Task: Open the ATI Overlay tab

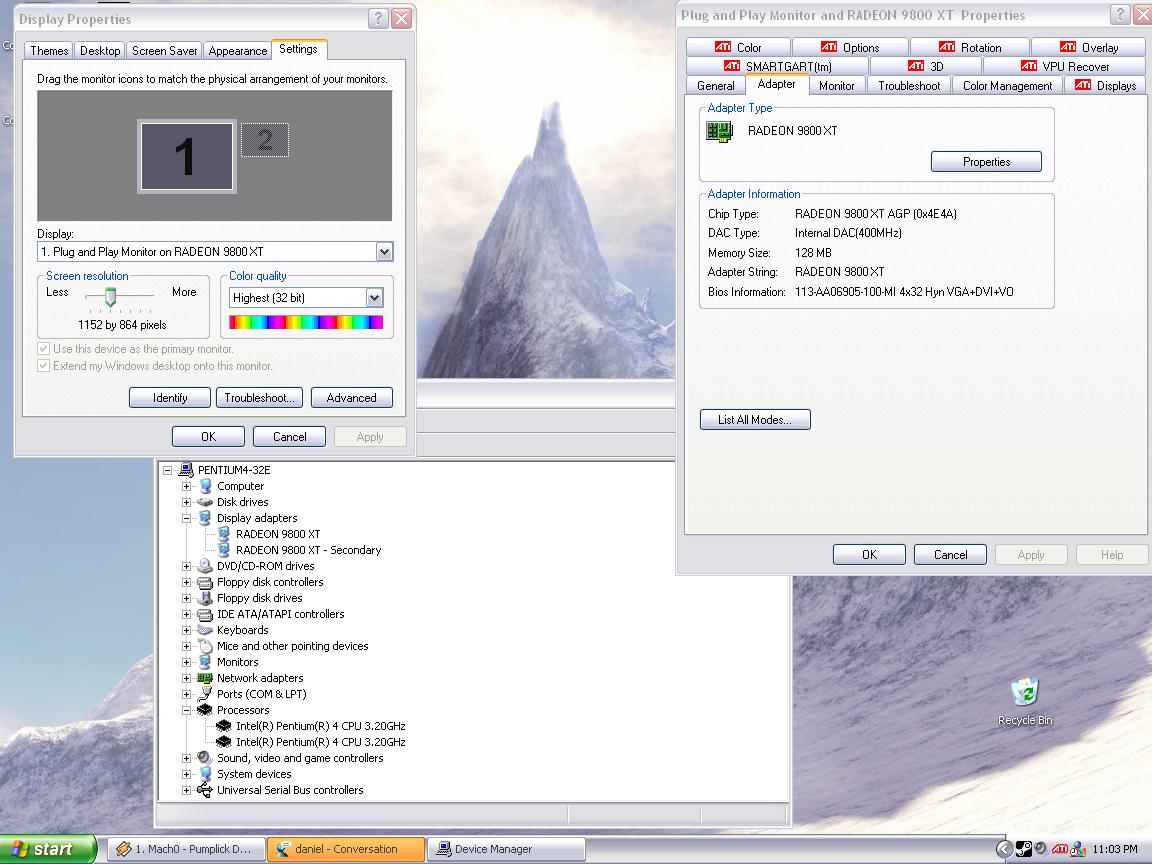Action: 1088,48
